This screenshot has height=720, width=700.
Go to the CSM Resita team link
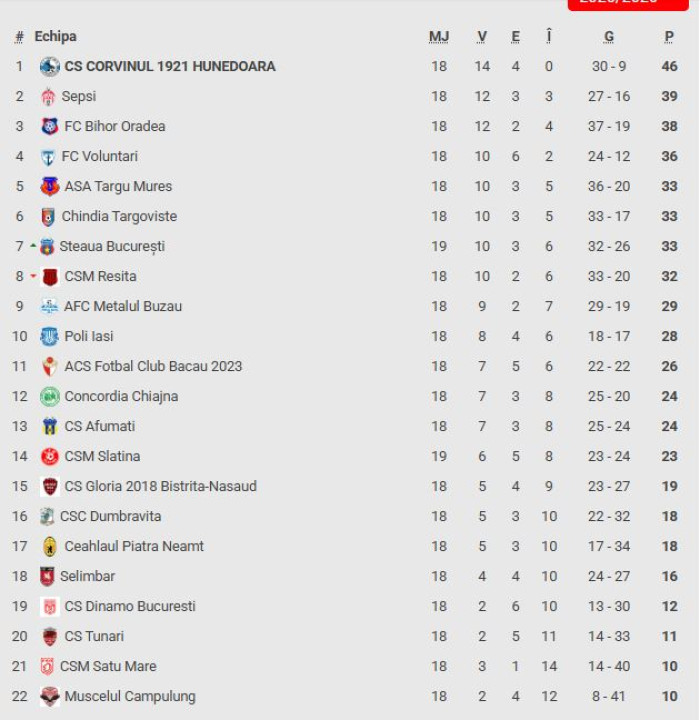[100, 277]
